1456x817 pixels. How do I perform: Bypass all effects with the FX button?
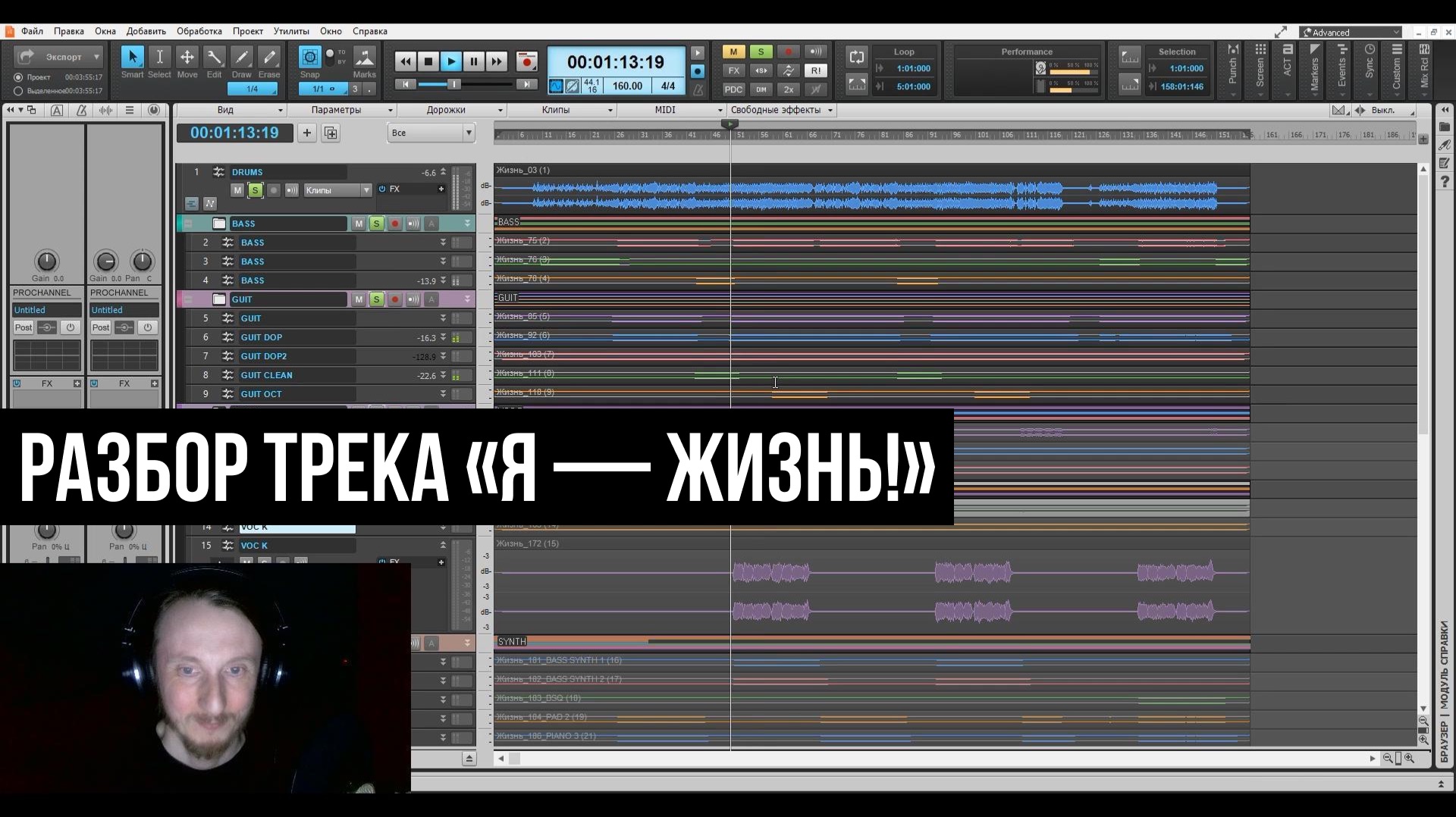pyautogui.click(x=733, y=70)
